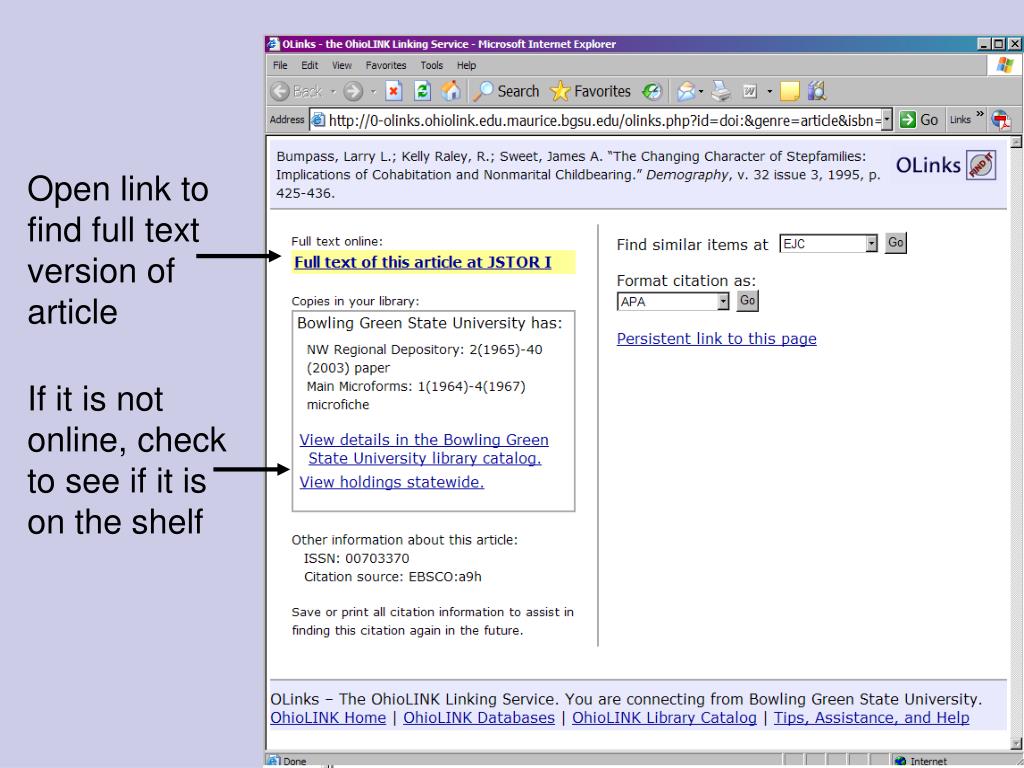Click the OhioLINK Home footer link

(328, 717)
